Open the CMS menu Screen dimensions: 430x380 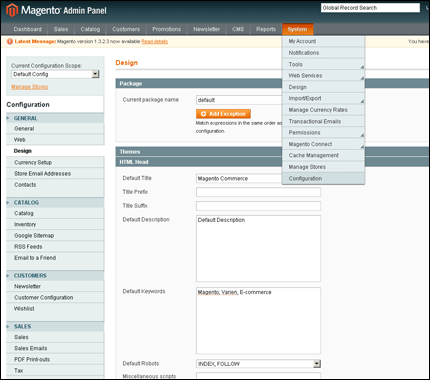coord(238,29)
